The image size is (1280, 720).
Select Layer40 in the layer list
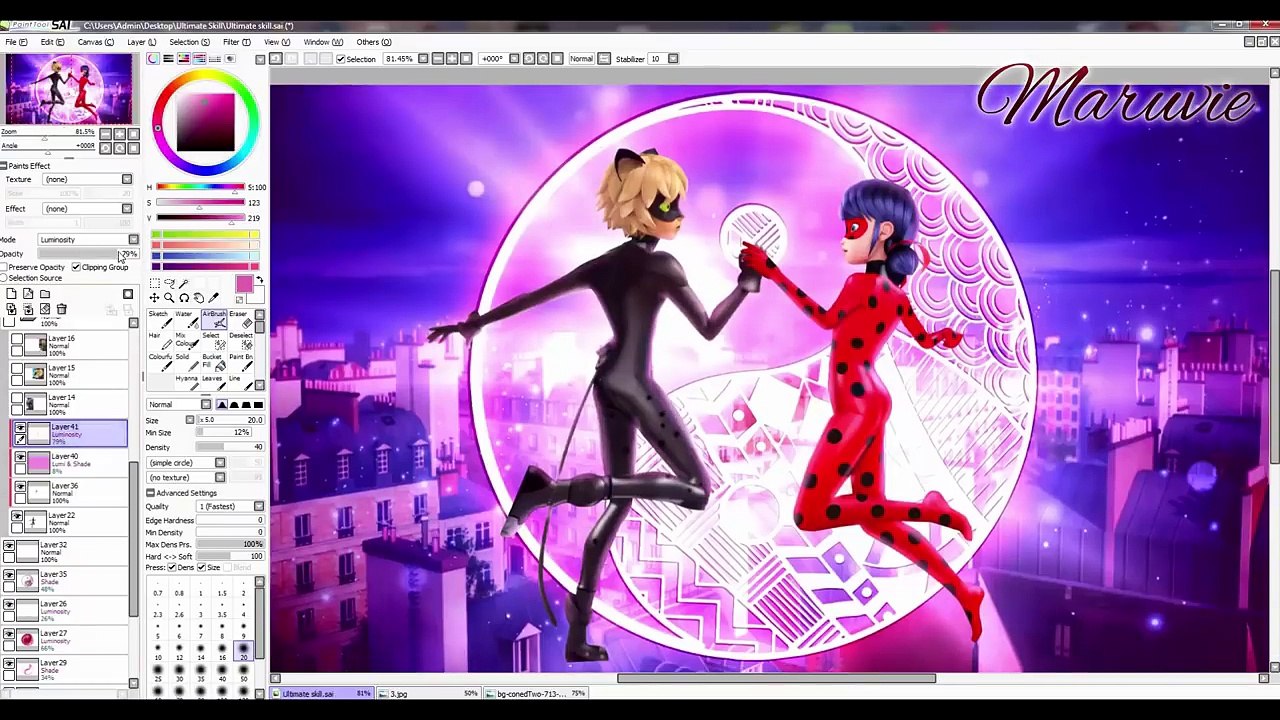click(70, 462)
